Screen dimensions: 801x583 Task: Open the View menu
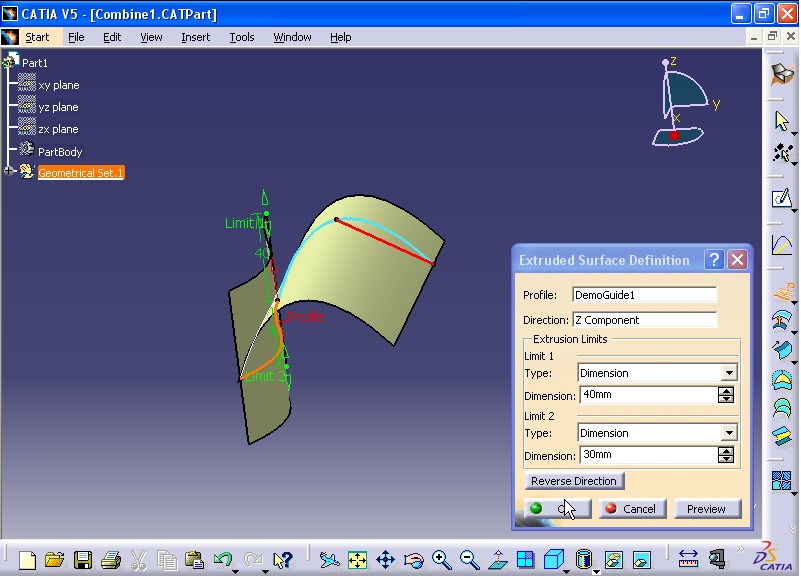click(151, 37)
